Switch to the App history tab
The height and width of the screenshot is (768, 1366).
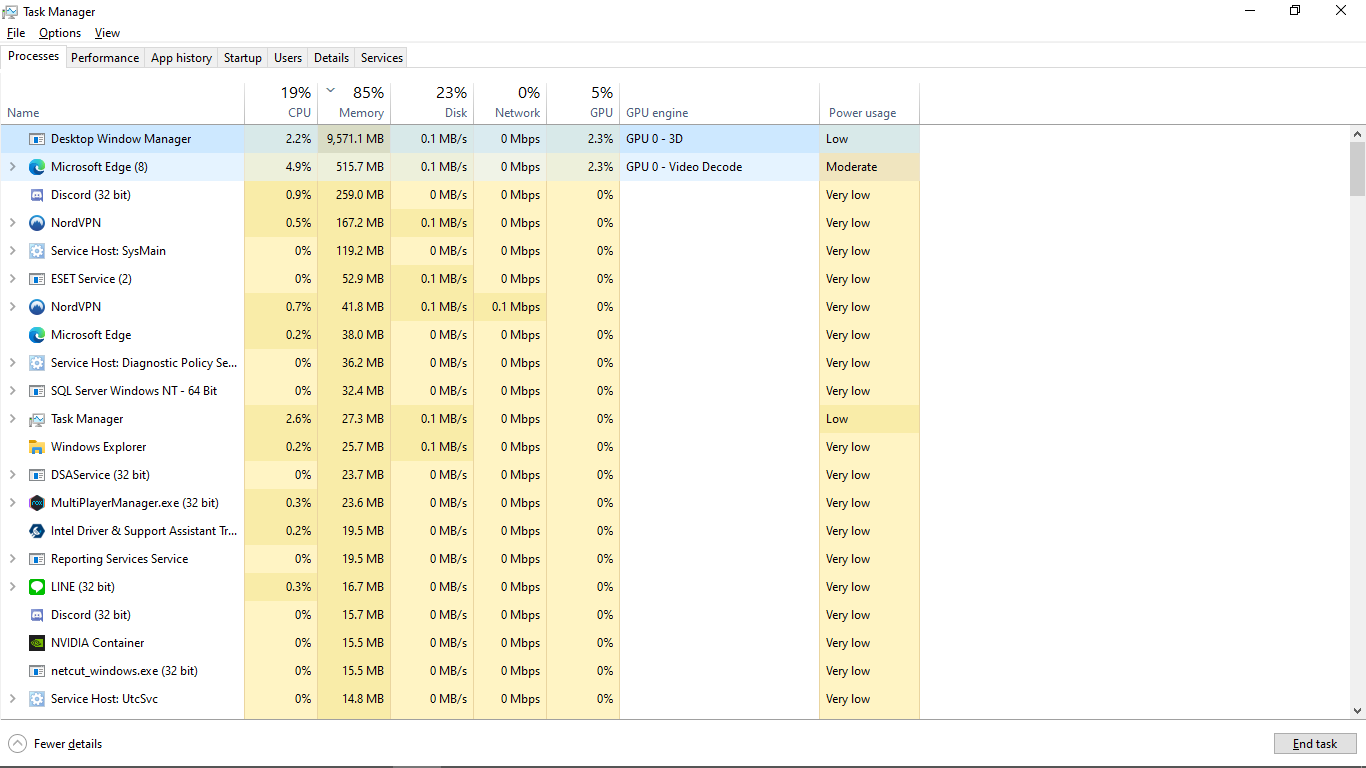181,58
